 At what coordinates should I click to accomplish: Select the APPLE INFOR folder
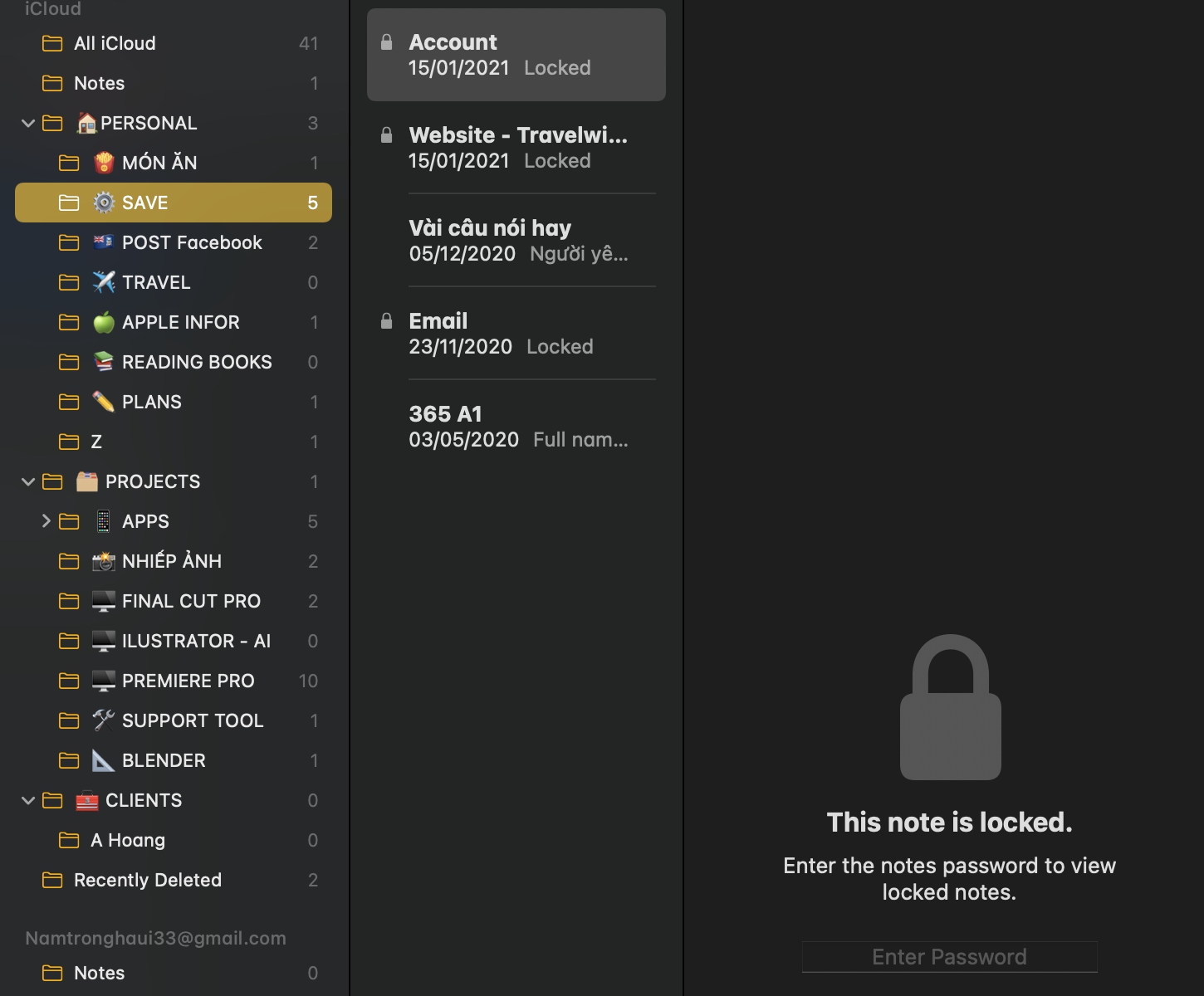(x=174, y=322)
